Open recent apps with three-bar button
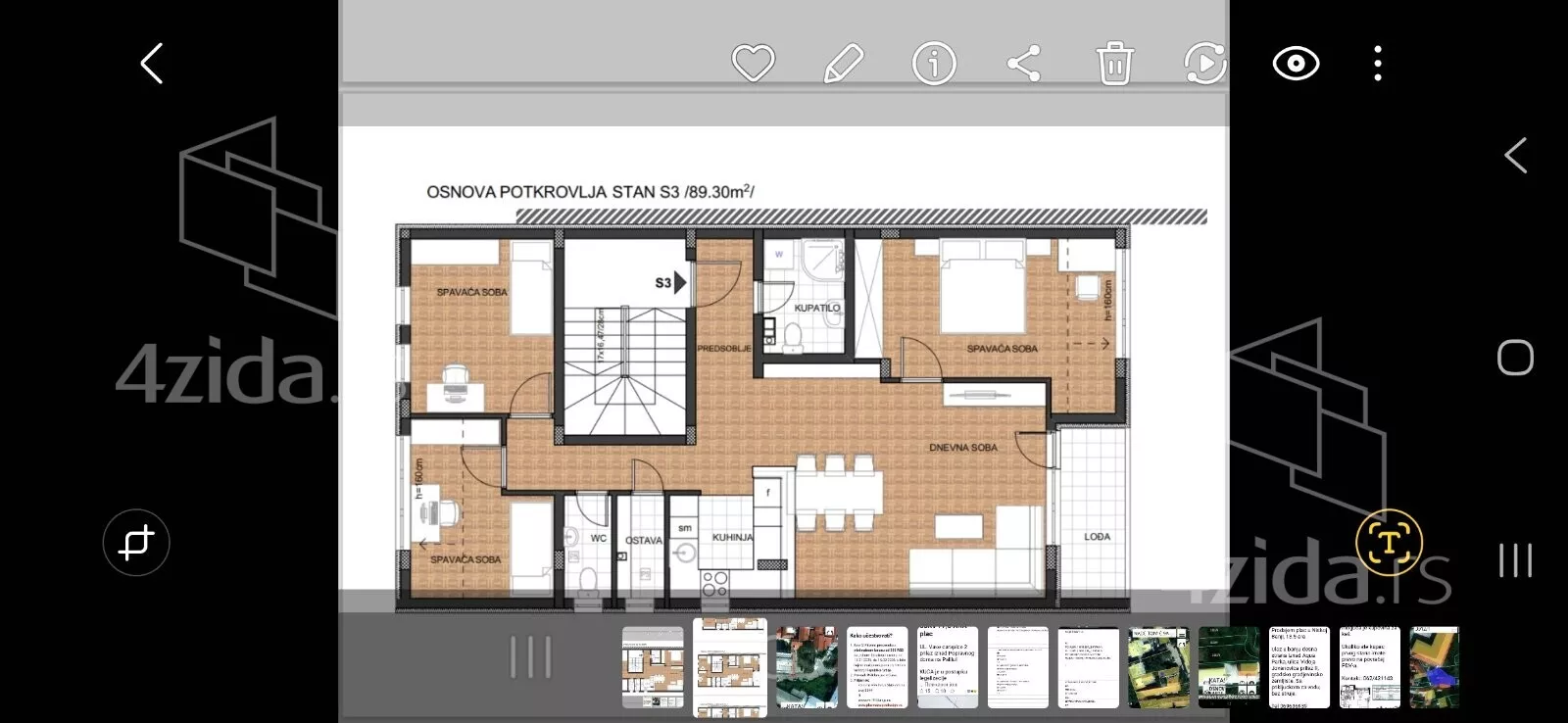The height and width of the screenshot is (723, 1568). pos(1515,560)
